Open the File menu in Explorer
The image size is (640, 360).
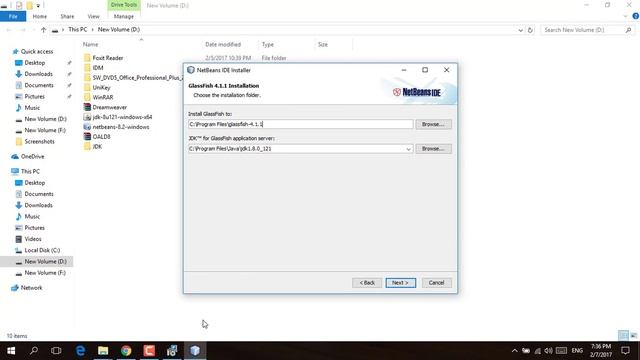[x=13, y=16]
